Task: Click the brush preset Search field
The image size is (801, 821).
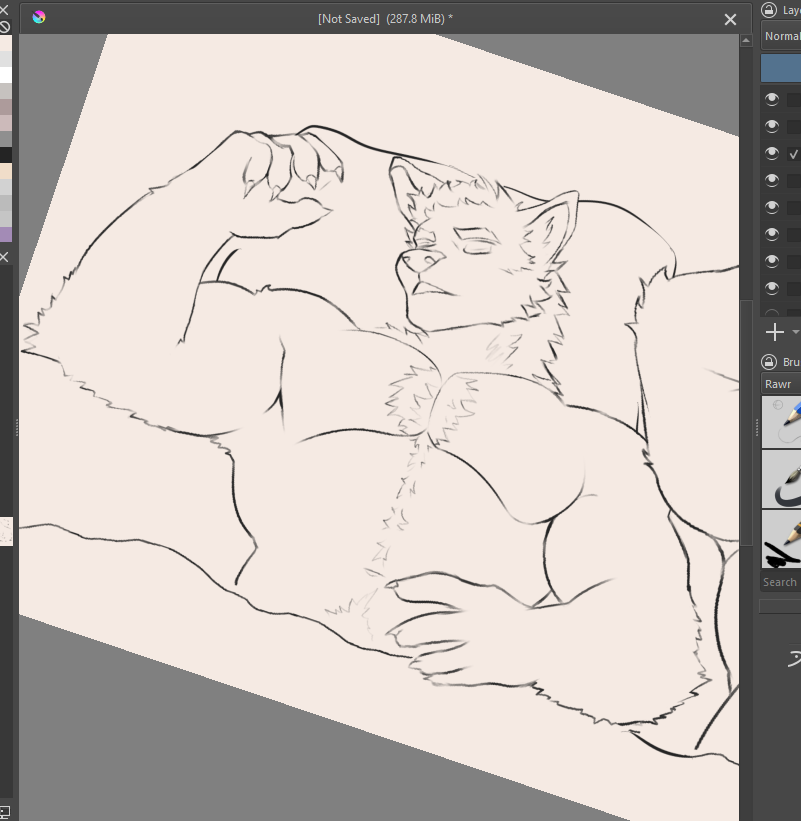Action: [x=781, y=582]
